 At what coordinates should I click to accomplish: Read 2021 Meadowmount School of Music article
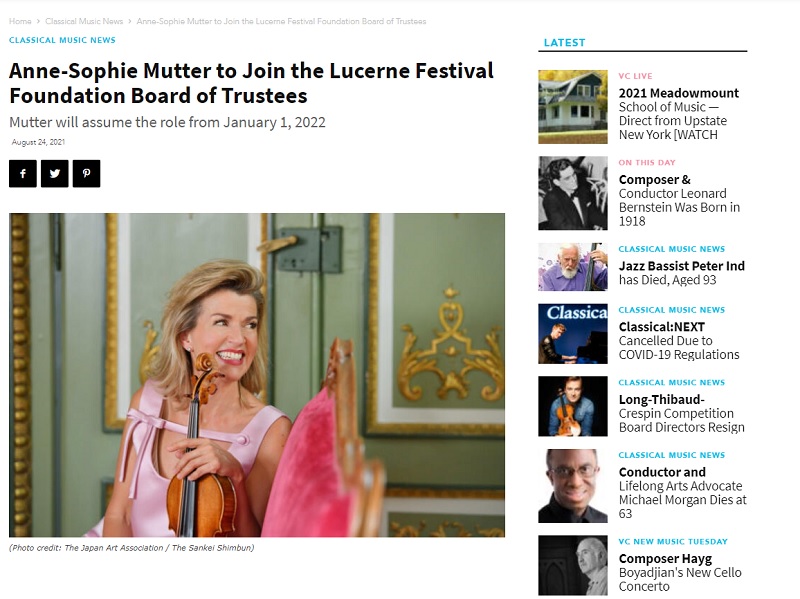click(x=679, y=114)
